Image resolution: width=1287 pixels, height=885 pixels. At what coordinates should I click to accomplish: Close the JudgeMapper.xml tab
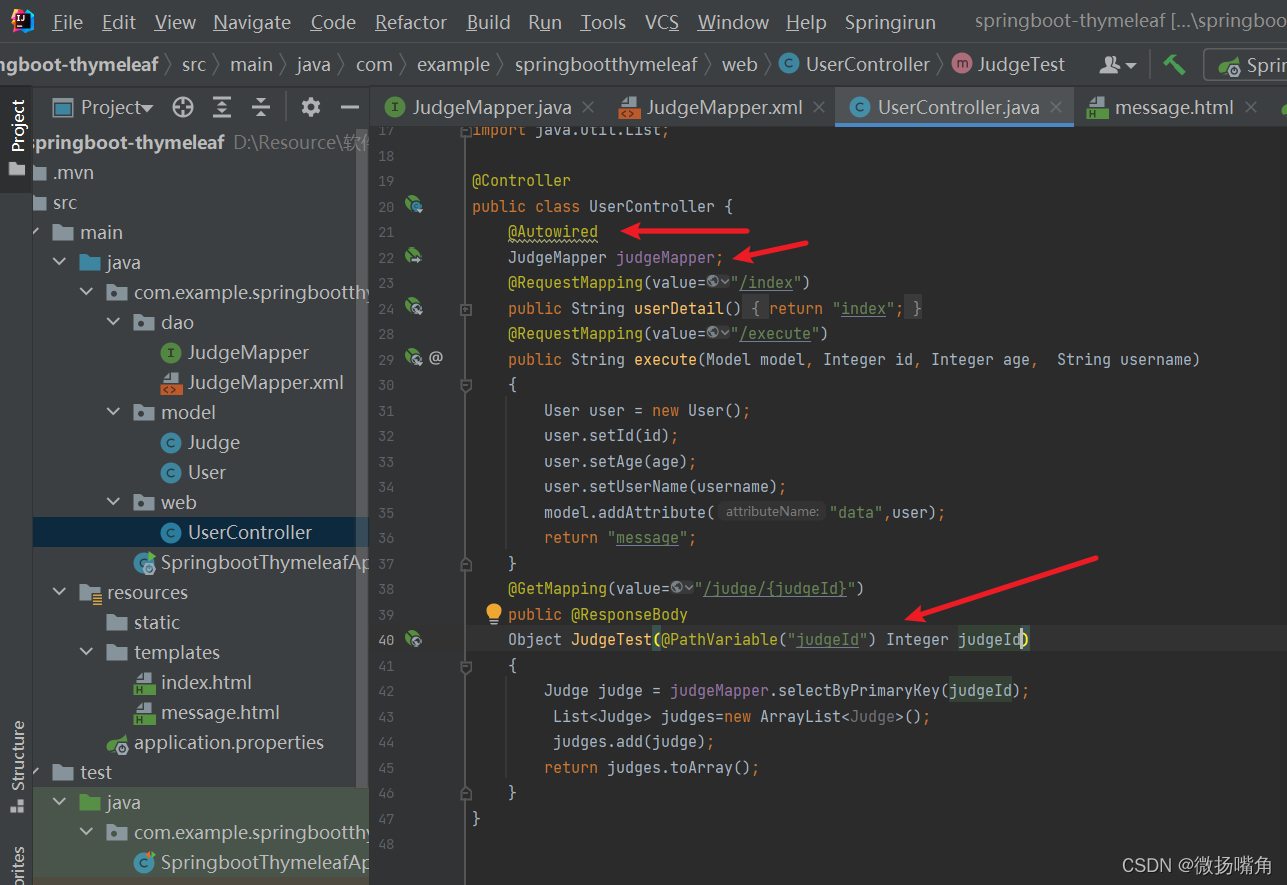(818, 107)
